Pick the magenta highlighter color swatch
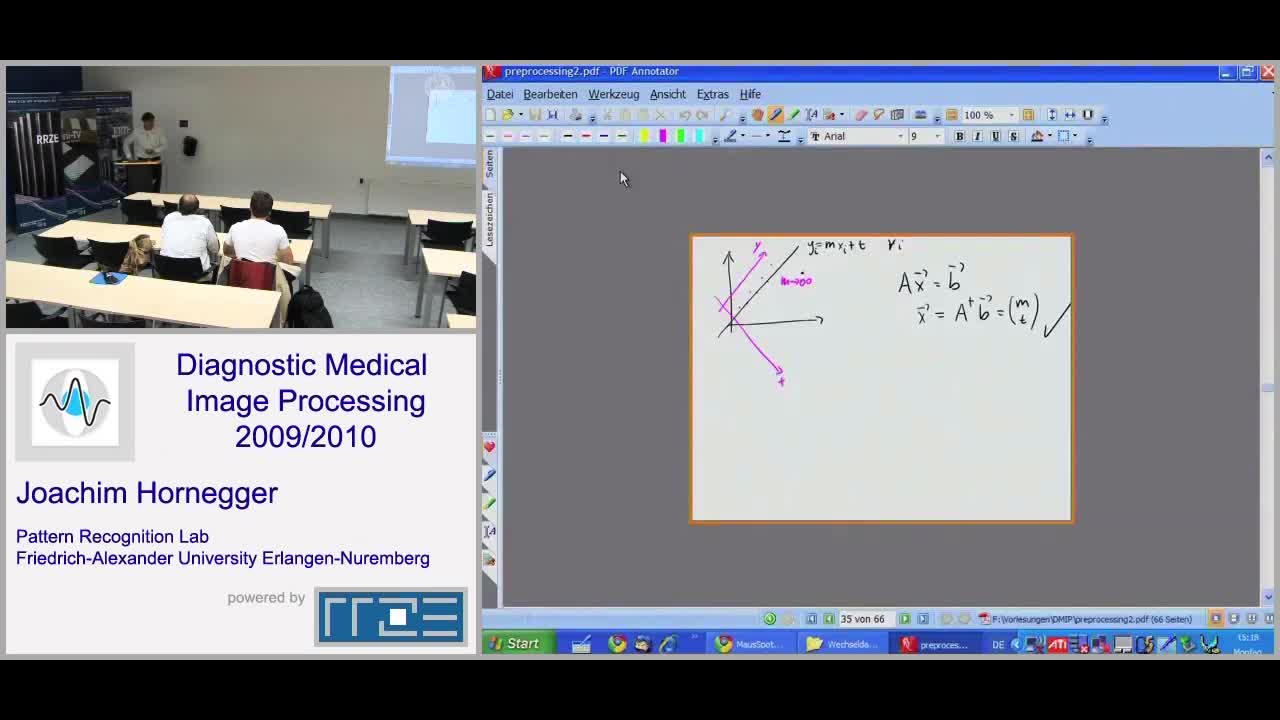The image size is (1280, 720). tap(662, 136)
